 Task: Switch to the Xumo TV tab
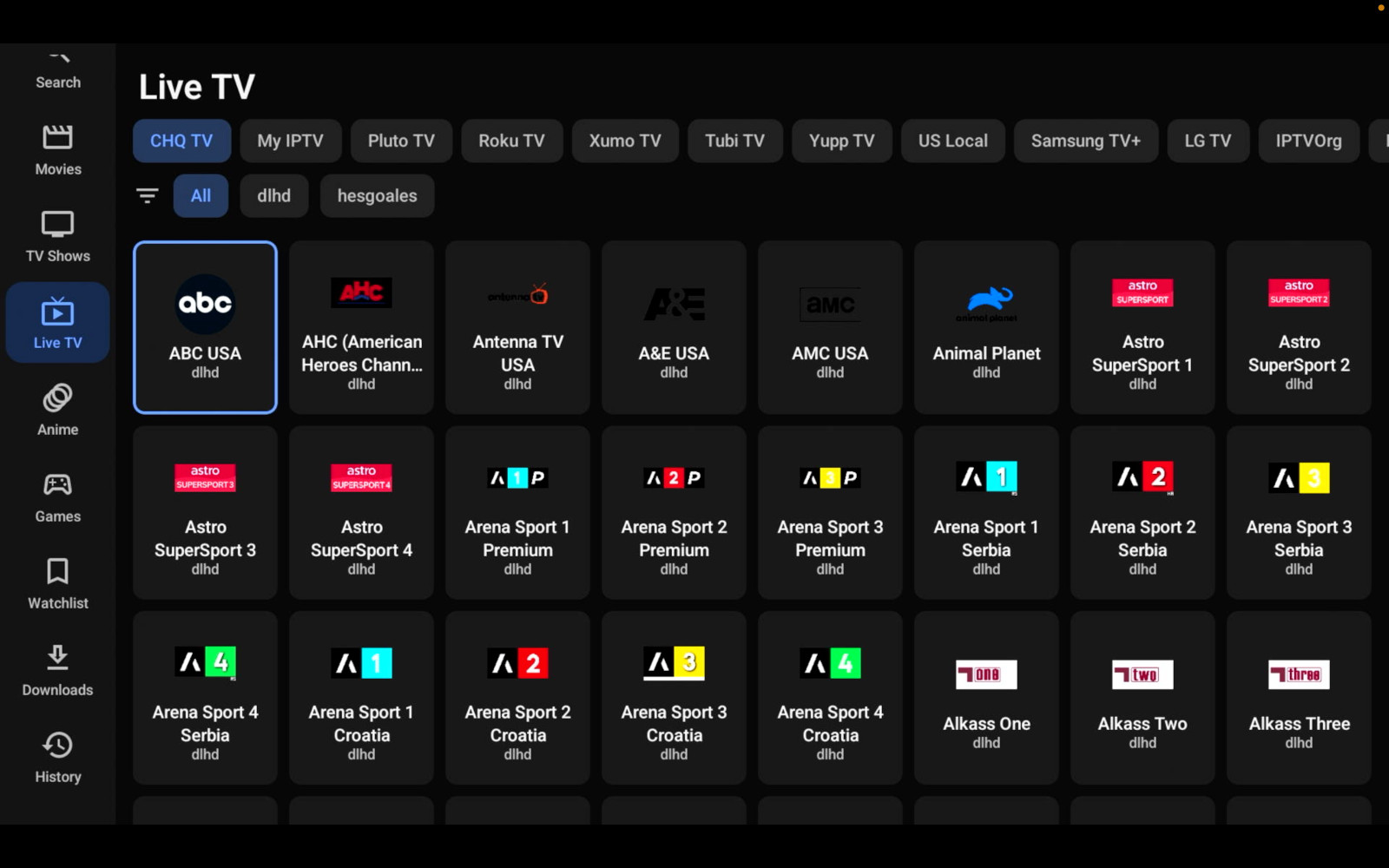pos(625,141)
